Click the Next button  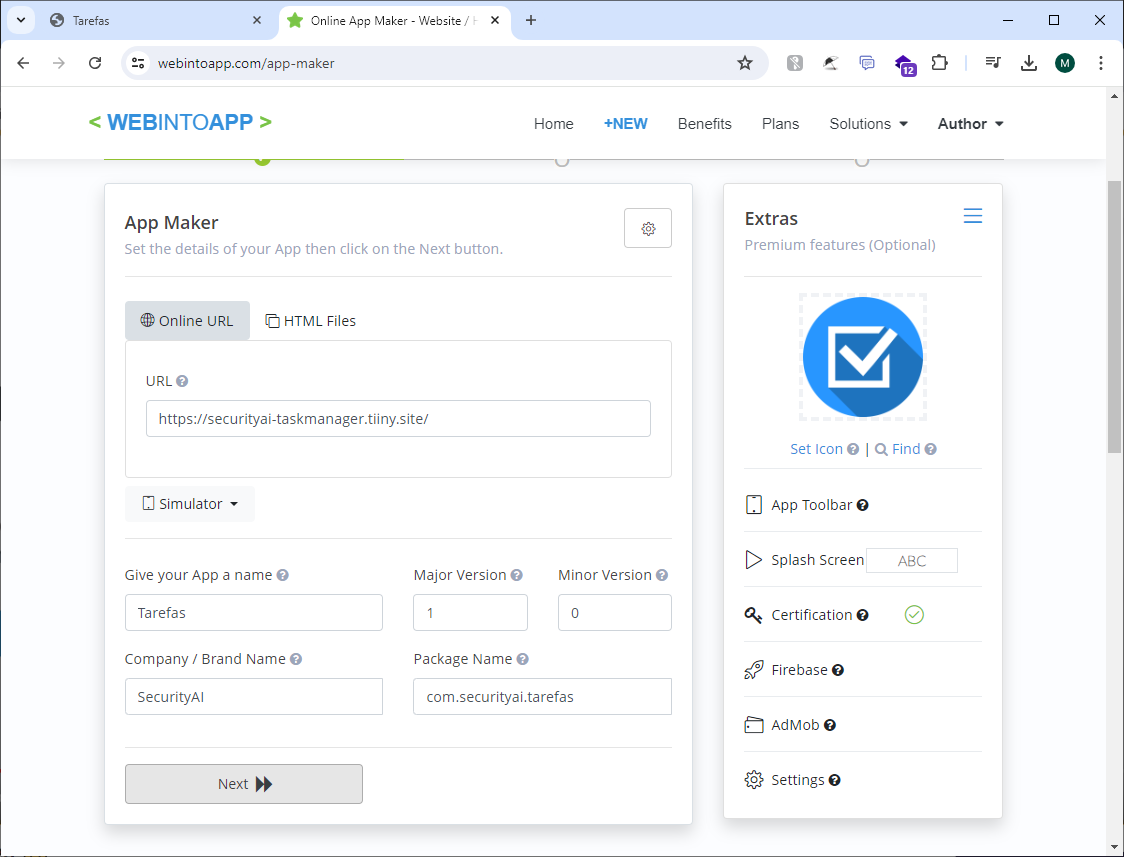click(x=244, y=784)
